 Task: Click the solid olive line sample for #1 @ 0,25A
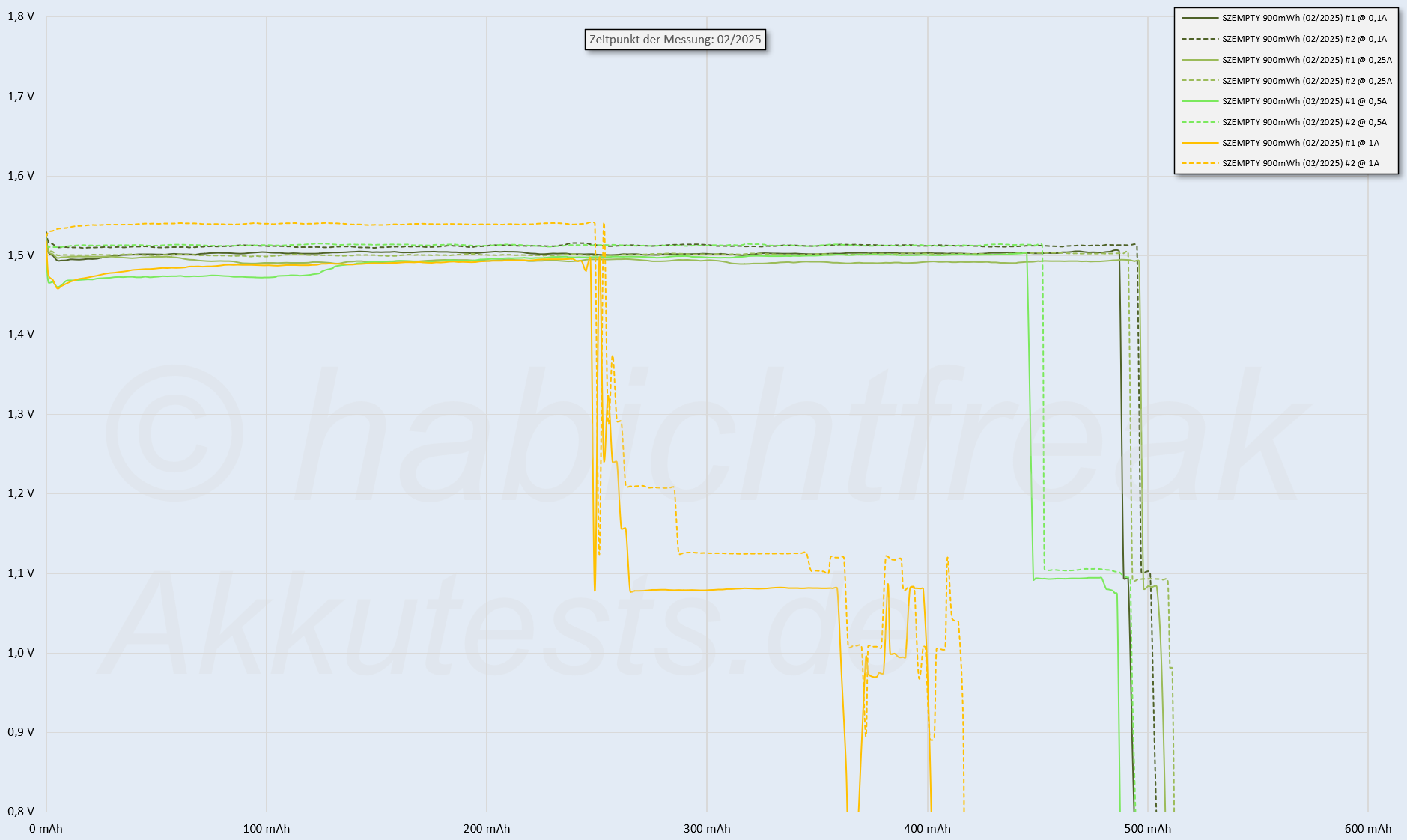tap(1200, 60)
